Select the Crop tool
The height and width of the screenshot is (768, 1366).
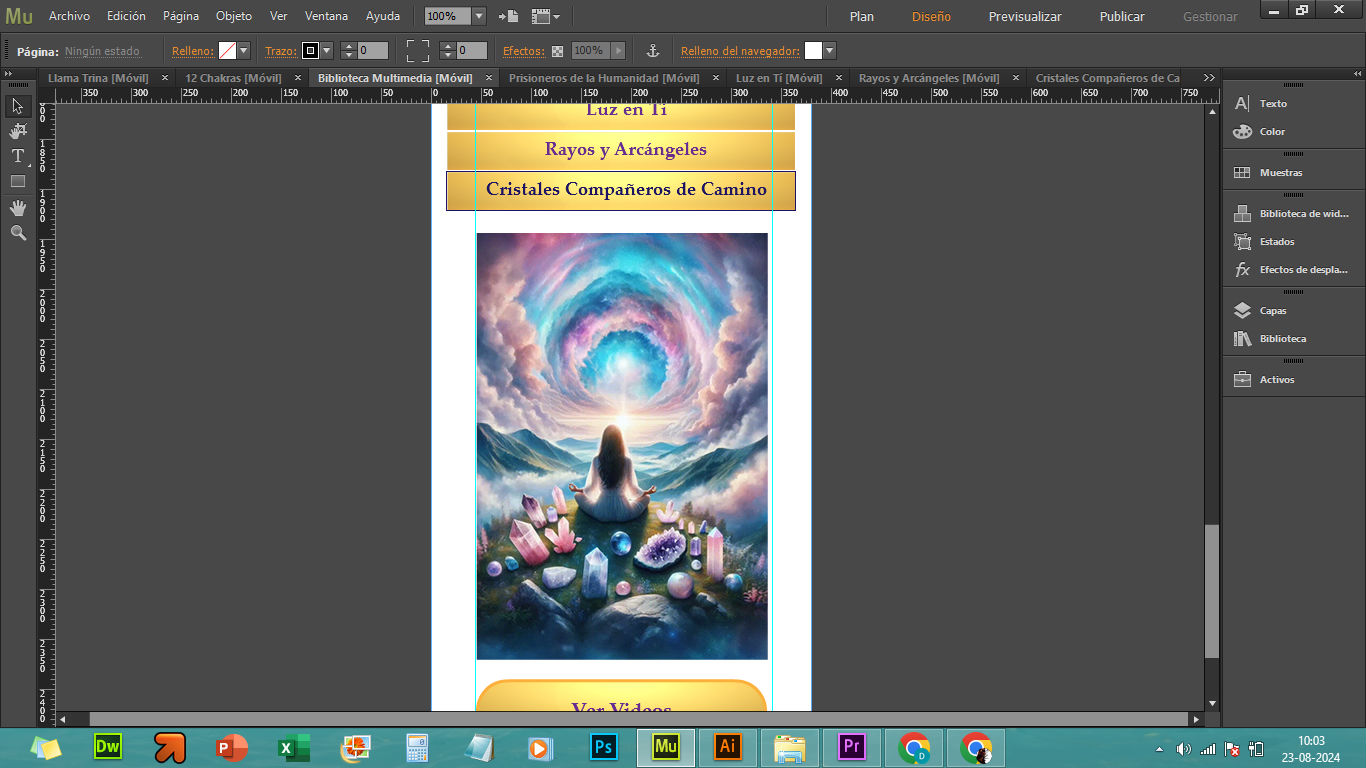click(x=18, y=131)
